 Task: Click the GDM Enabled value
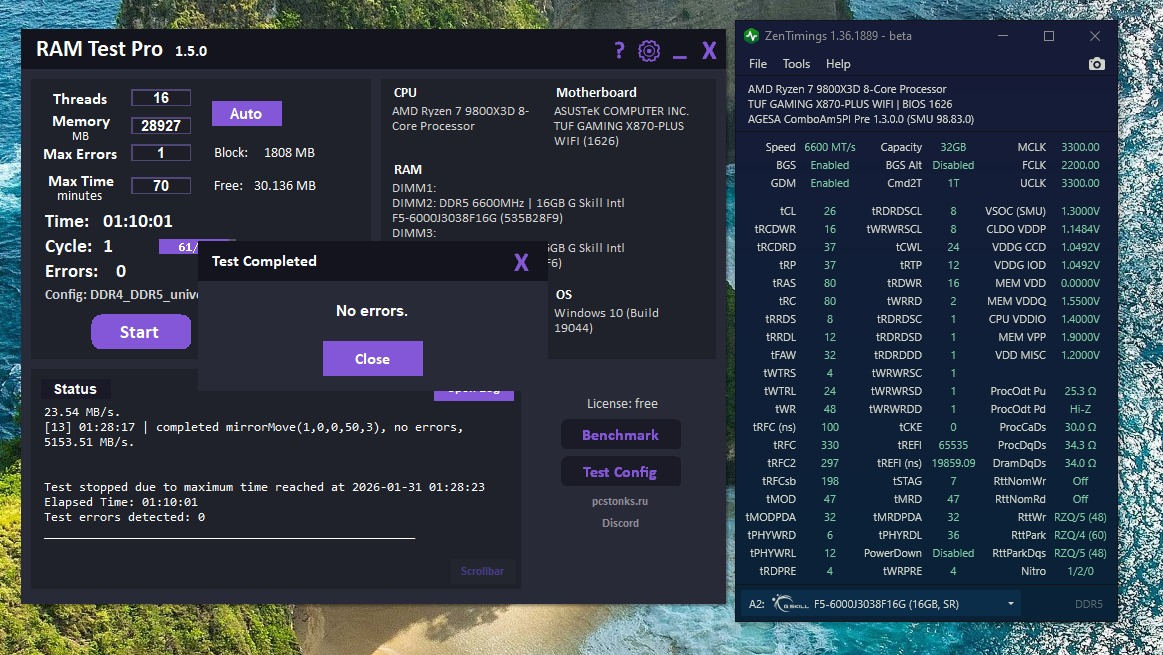coord(830,183)
